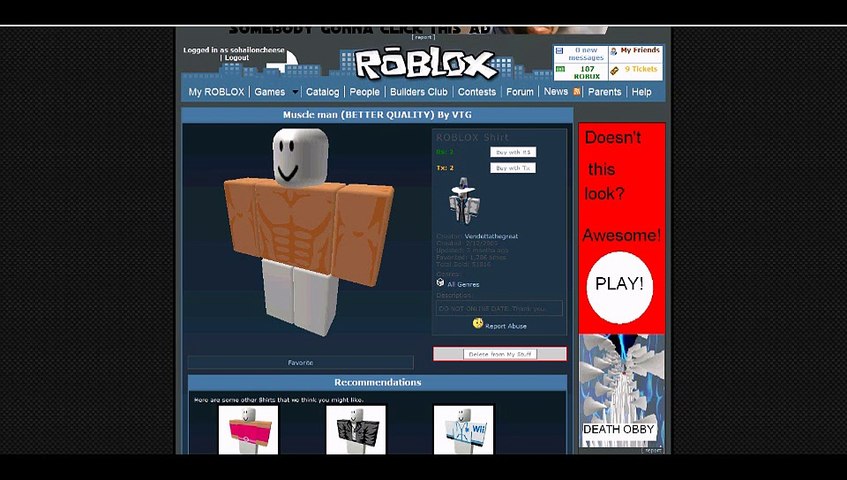Click the News RSS feed icon
847x480 pixels.
(x=576, y=92)
